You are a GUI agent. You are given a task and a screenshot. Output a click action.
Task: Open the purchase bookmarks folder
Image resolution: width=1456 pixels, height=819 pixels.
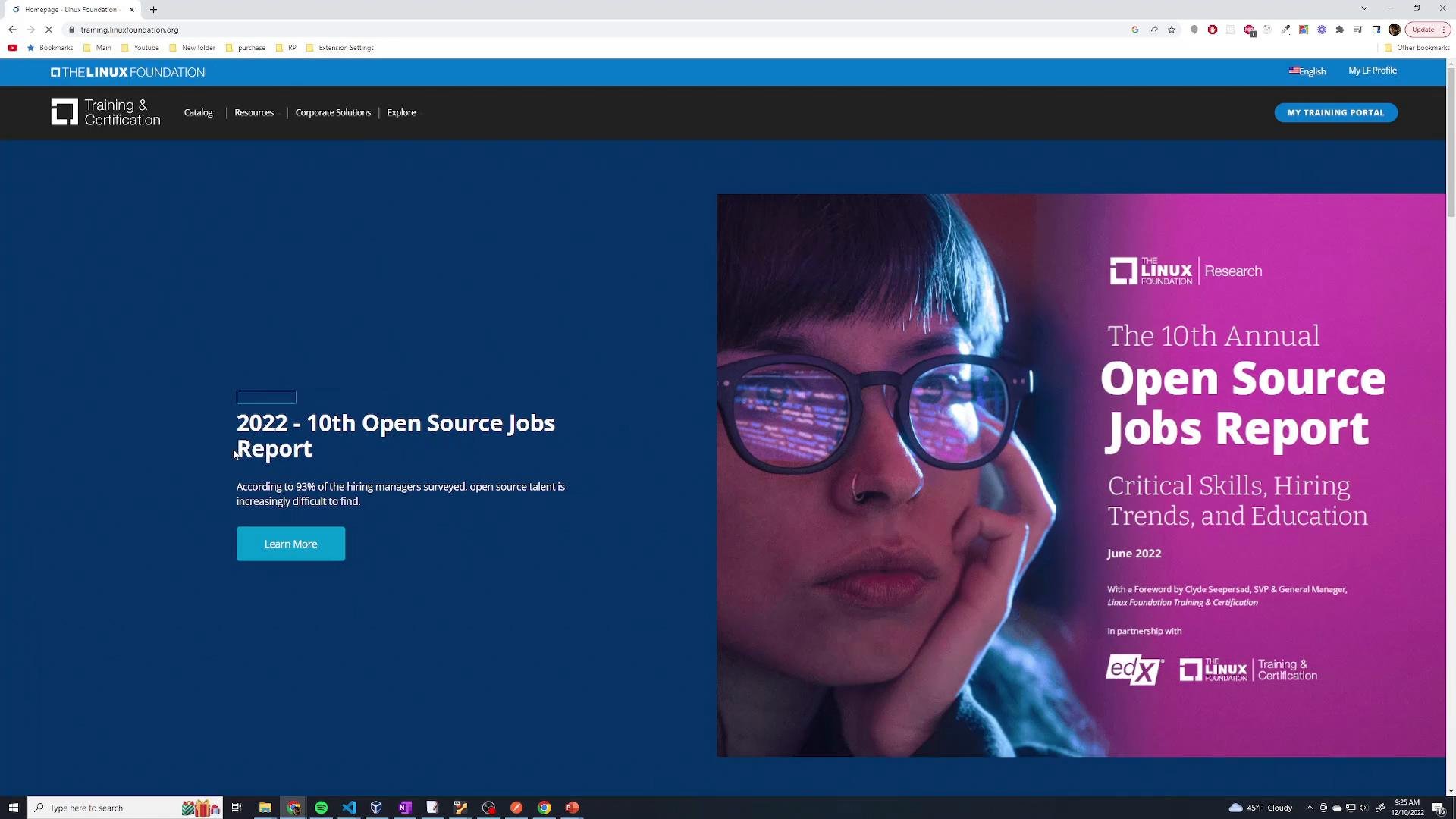246,48
